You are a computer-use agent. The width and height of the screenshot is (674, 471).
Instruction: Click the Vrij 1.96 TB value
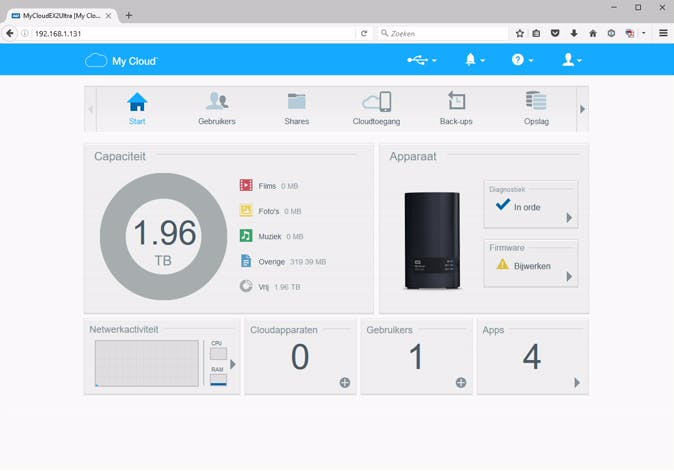pos(287,287)
